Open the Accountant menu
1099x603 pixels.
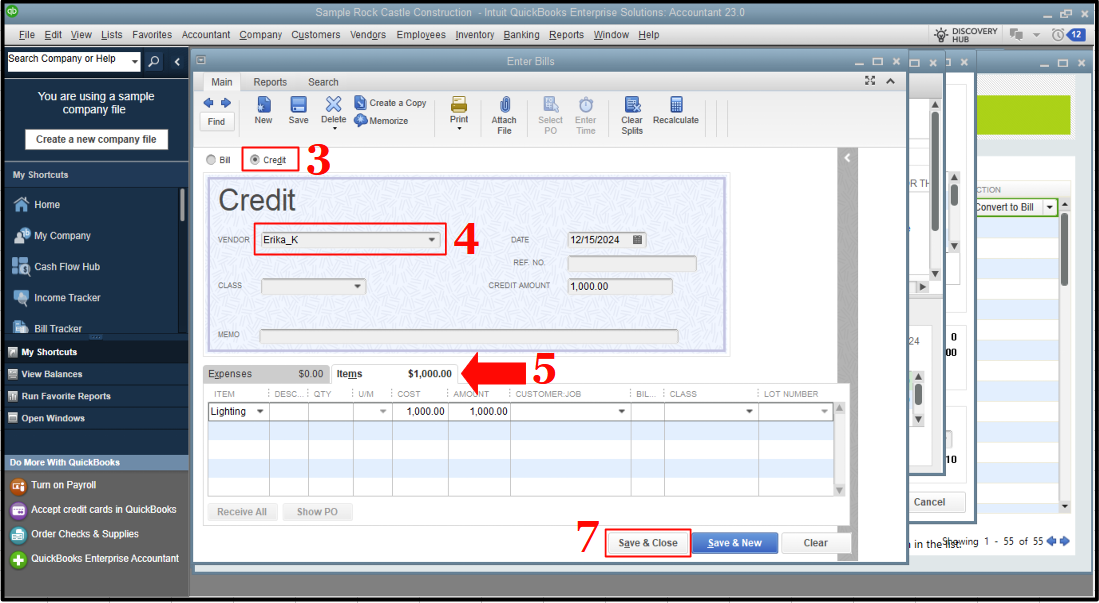pyautogui.click(x=205, y=34)
